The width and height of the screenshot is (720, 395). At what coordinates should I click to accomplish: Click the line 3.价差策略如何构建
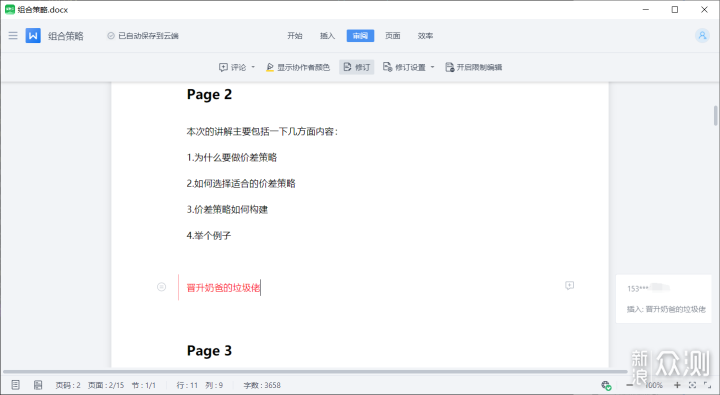pos(227,209)
